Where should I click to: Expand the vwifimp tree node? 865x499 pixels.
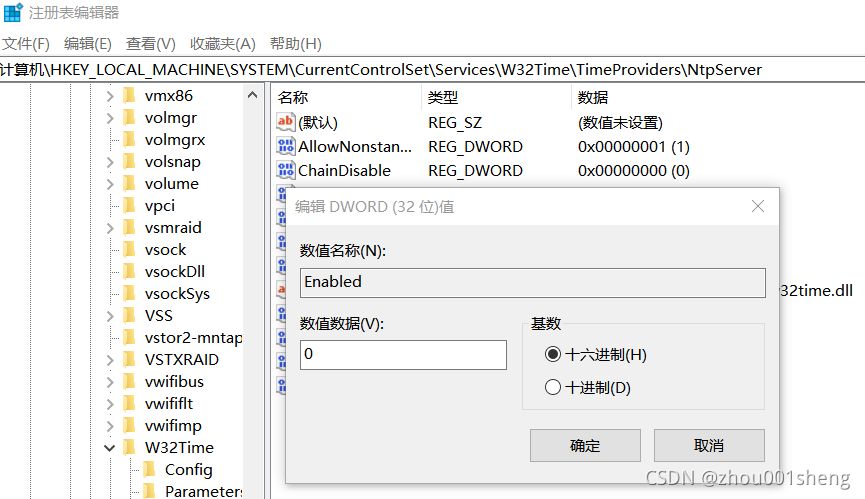click(x=110, y=426)
